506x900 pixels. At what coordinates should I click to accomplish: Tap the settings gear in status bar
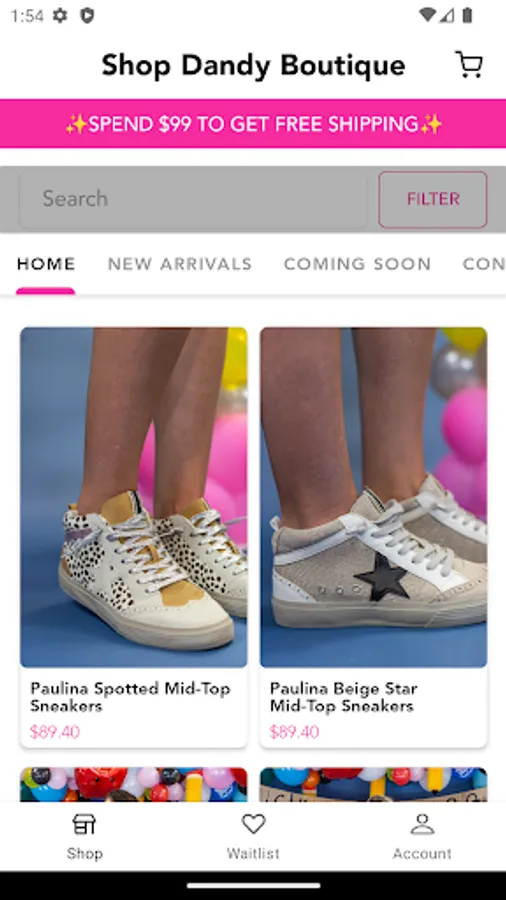pyautogui.click(x=60, y=15)
